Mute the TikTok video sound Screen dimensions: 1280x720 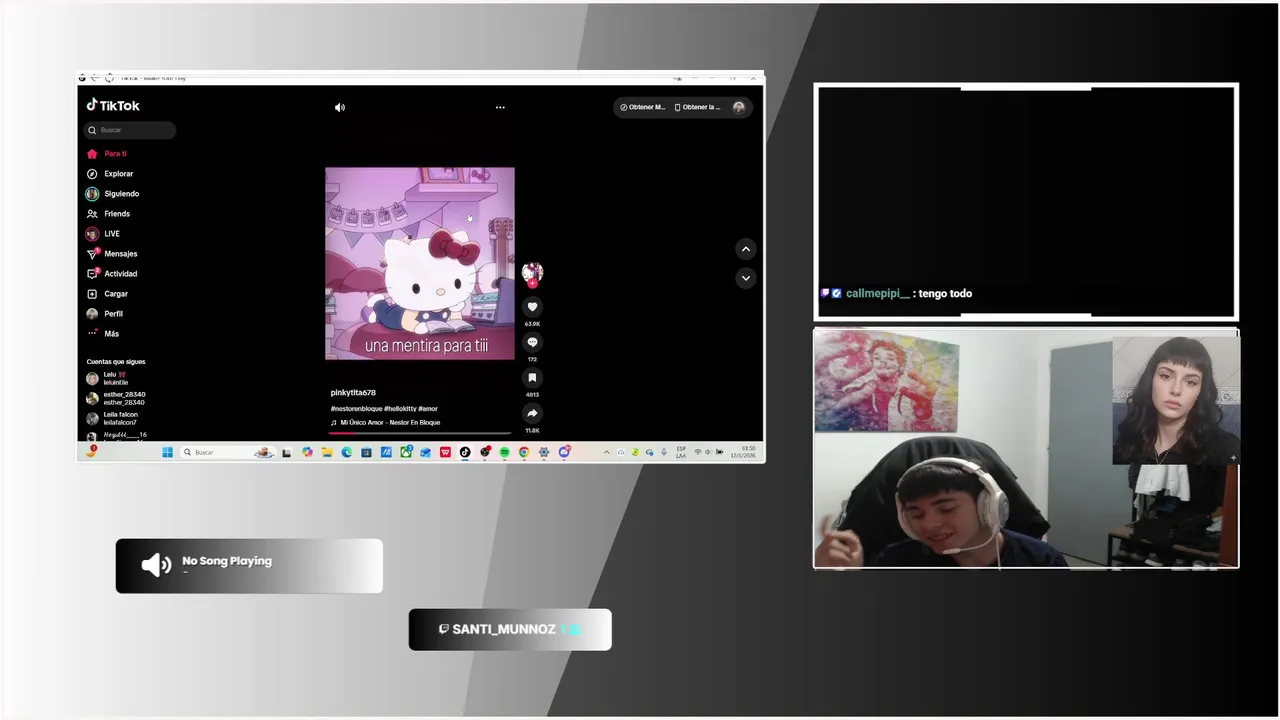340,107
